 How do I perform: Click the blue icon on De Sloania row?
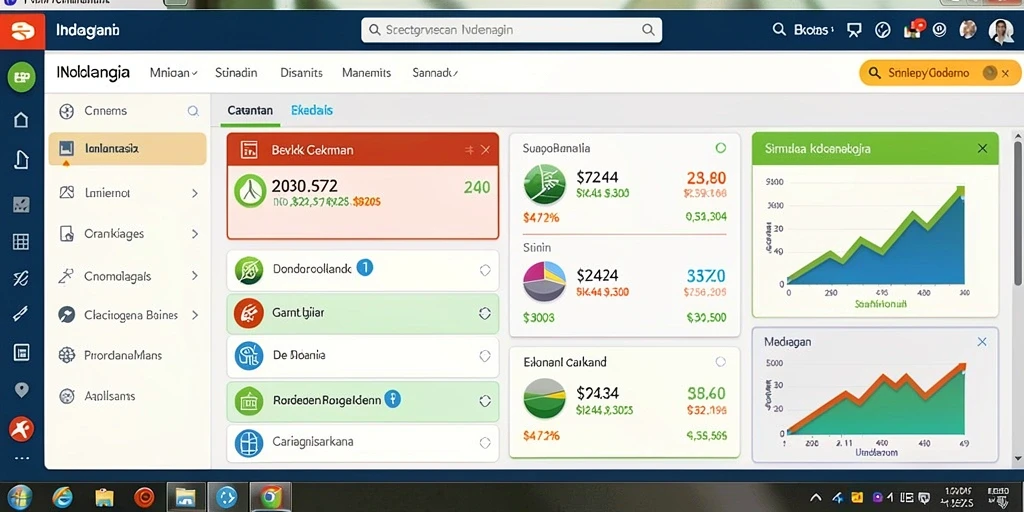click(x=248, y=356)
